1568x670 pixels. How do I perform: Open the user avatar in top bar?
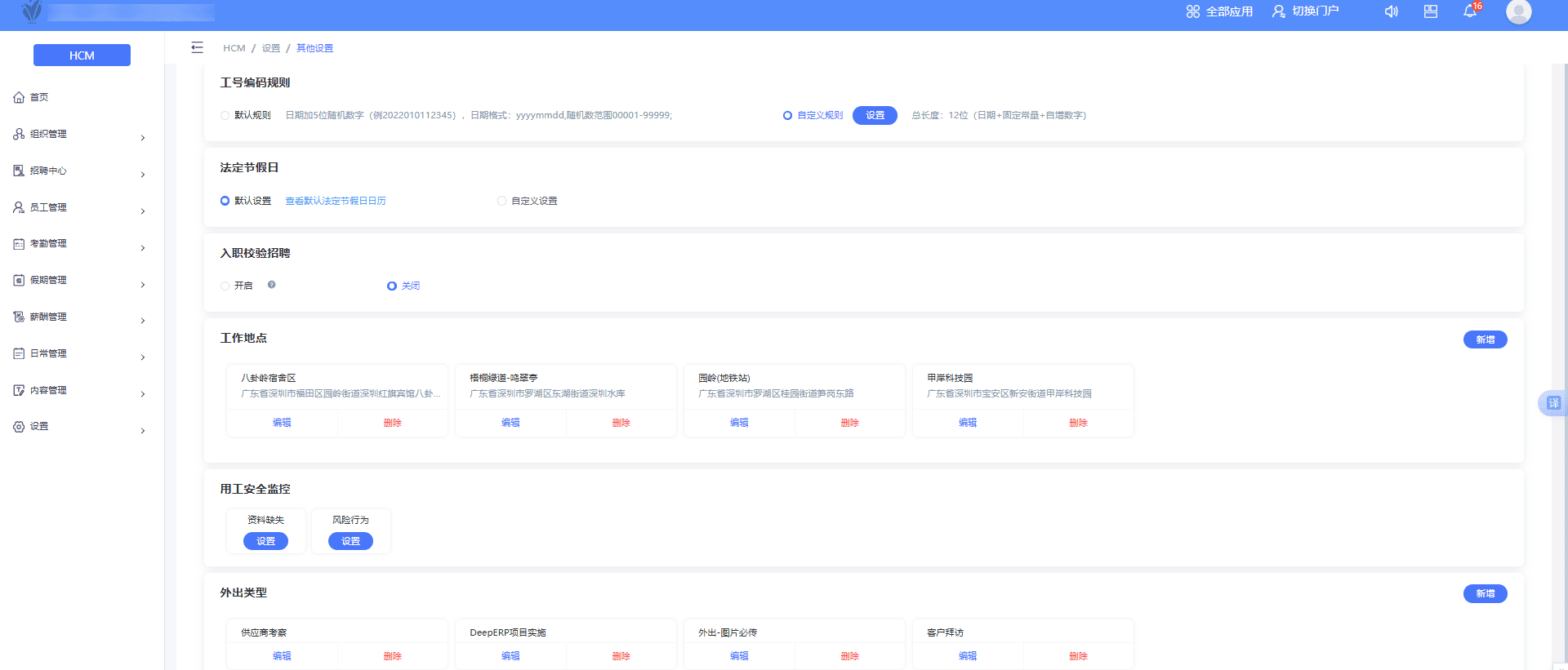tap(1518, 11)
